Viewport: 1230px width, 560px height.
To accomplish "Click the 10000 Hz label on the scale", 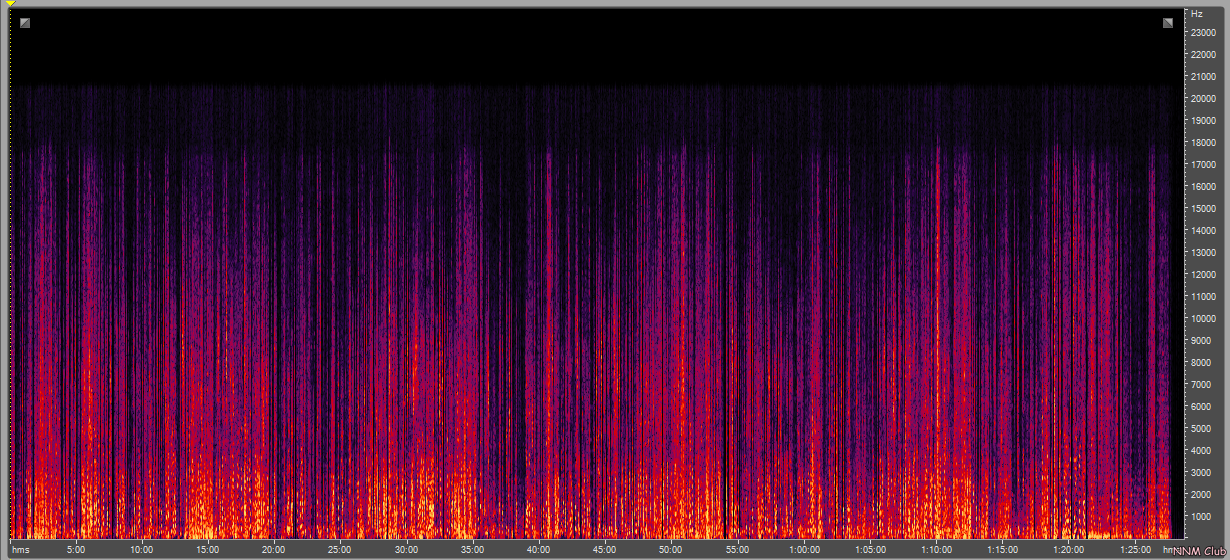I will (x=1202, y=319).
